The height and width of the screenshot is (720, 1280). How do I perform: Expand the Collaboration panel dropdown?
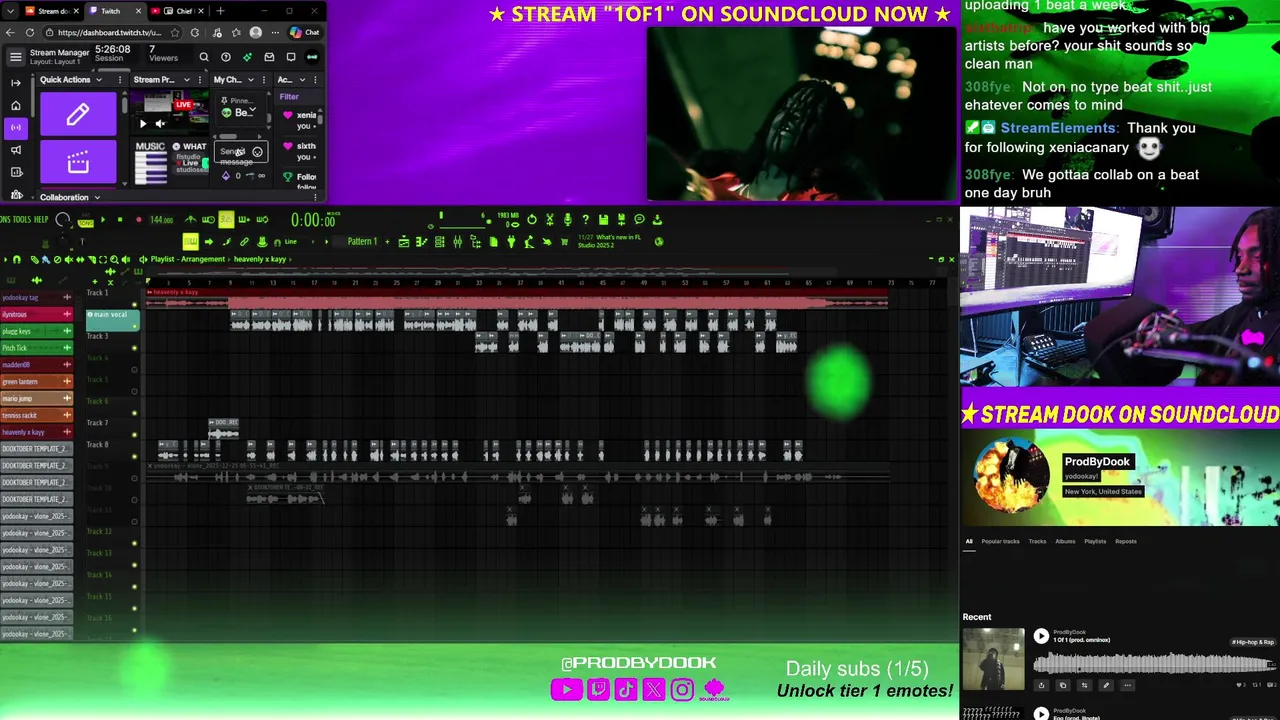tap(97, 197)
